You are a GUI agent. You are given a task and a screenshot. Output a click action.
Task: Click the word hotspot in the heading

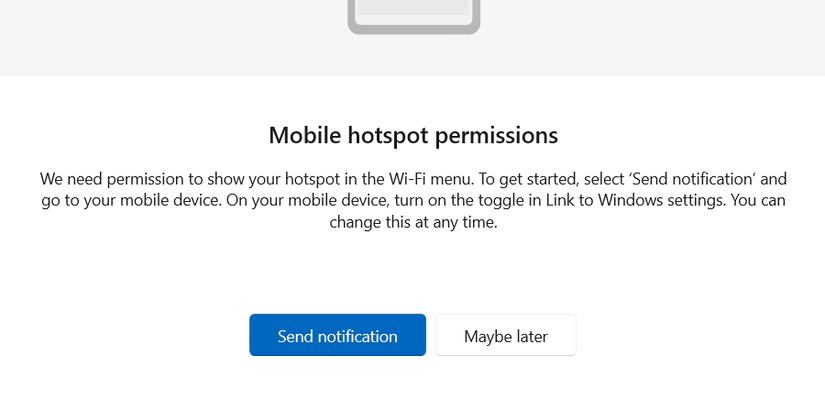click(388, 135)
